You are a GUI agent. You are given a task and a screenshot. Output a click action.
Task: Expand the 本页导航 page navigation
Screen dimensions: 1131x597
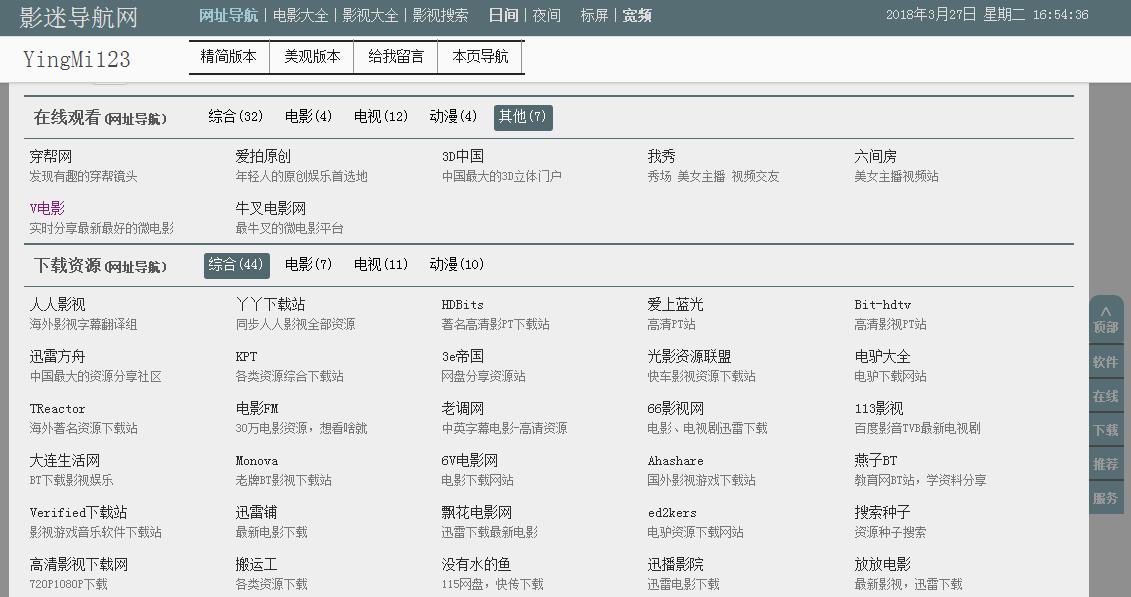click(480, 57)
